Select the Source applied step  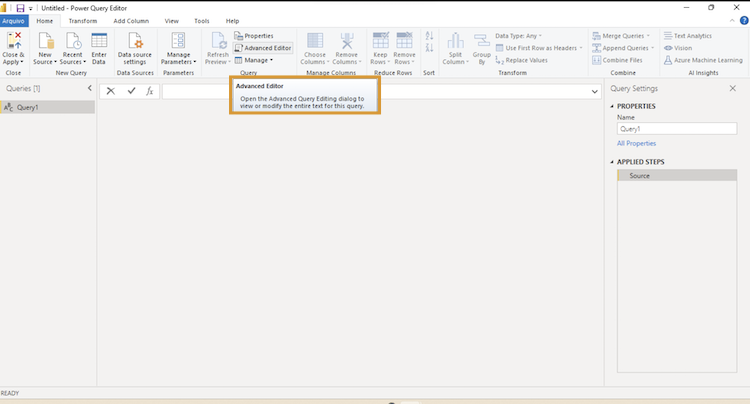coord(677,175)
